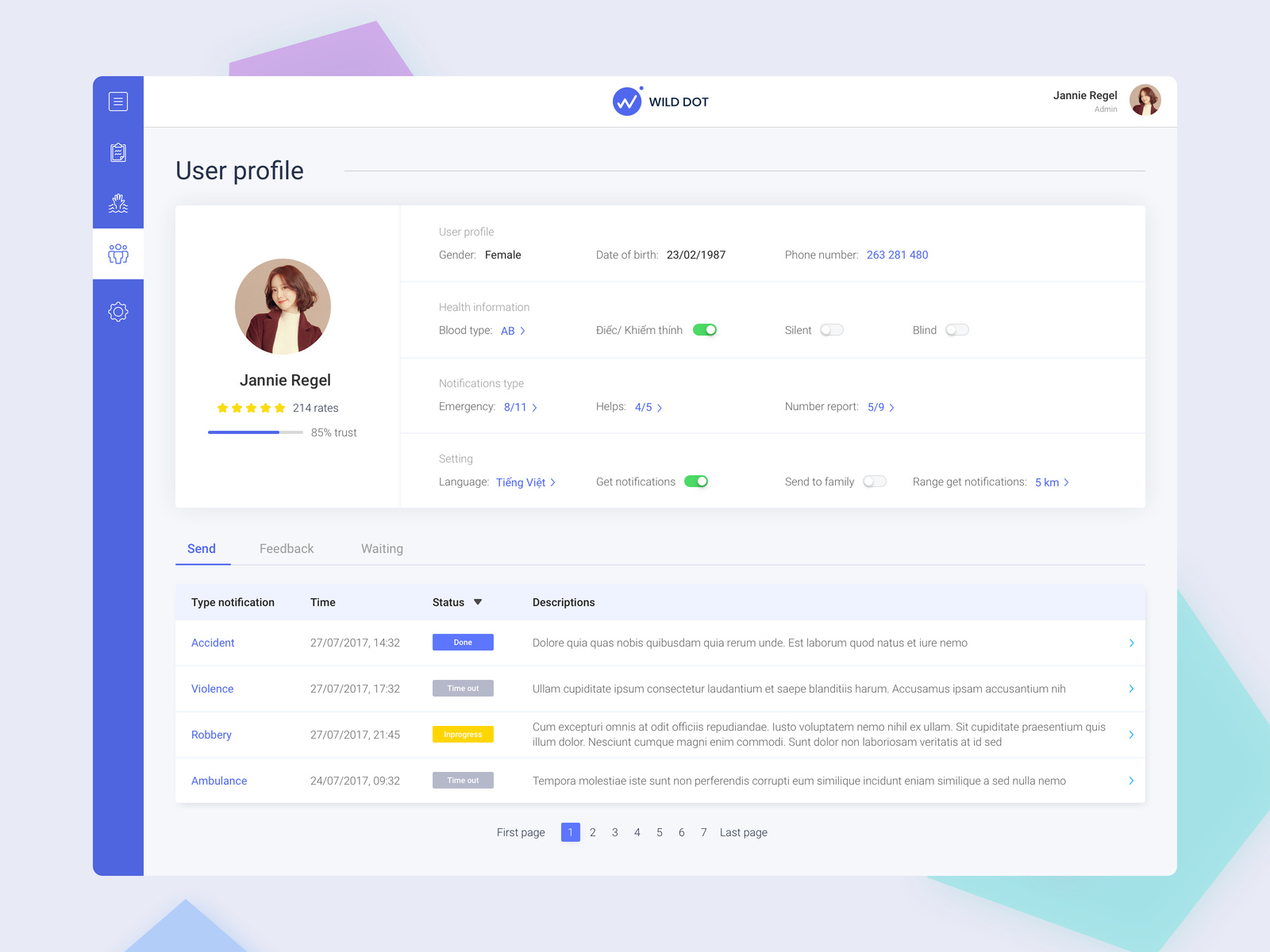Screen dimensions: 1270x952
Task: Expand blood type AB details
Action: tap(513, 331)
